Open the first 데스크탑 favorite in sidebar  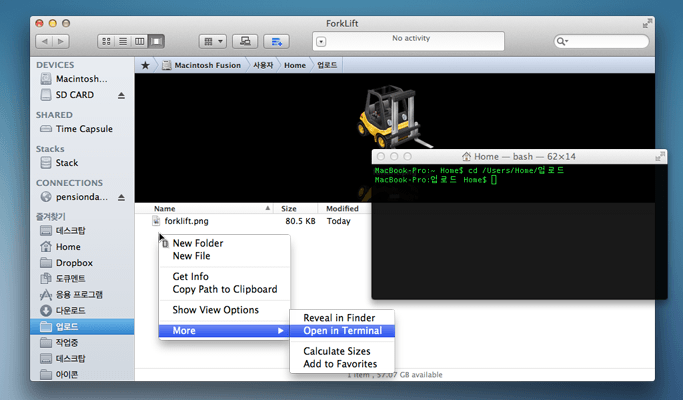pyautogui.click(x=63, y=231)
